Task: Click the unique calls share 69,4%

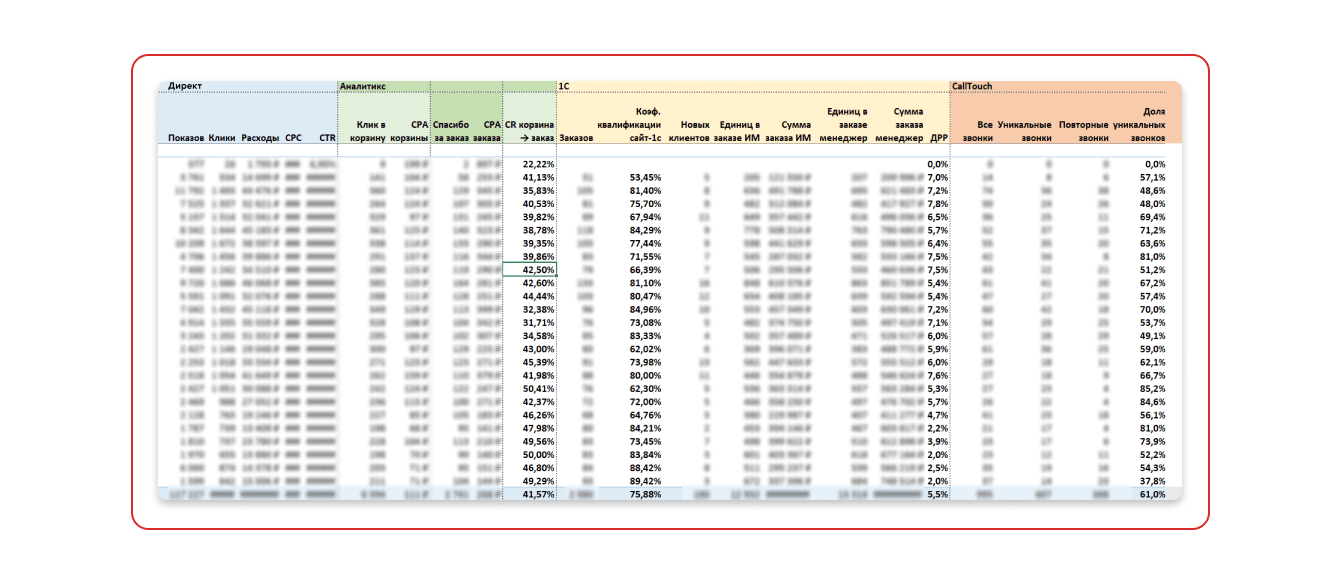Action: [x=1155, y=216]
